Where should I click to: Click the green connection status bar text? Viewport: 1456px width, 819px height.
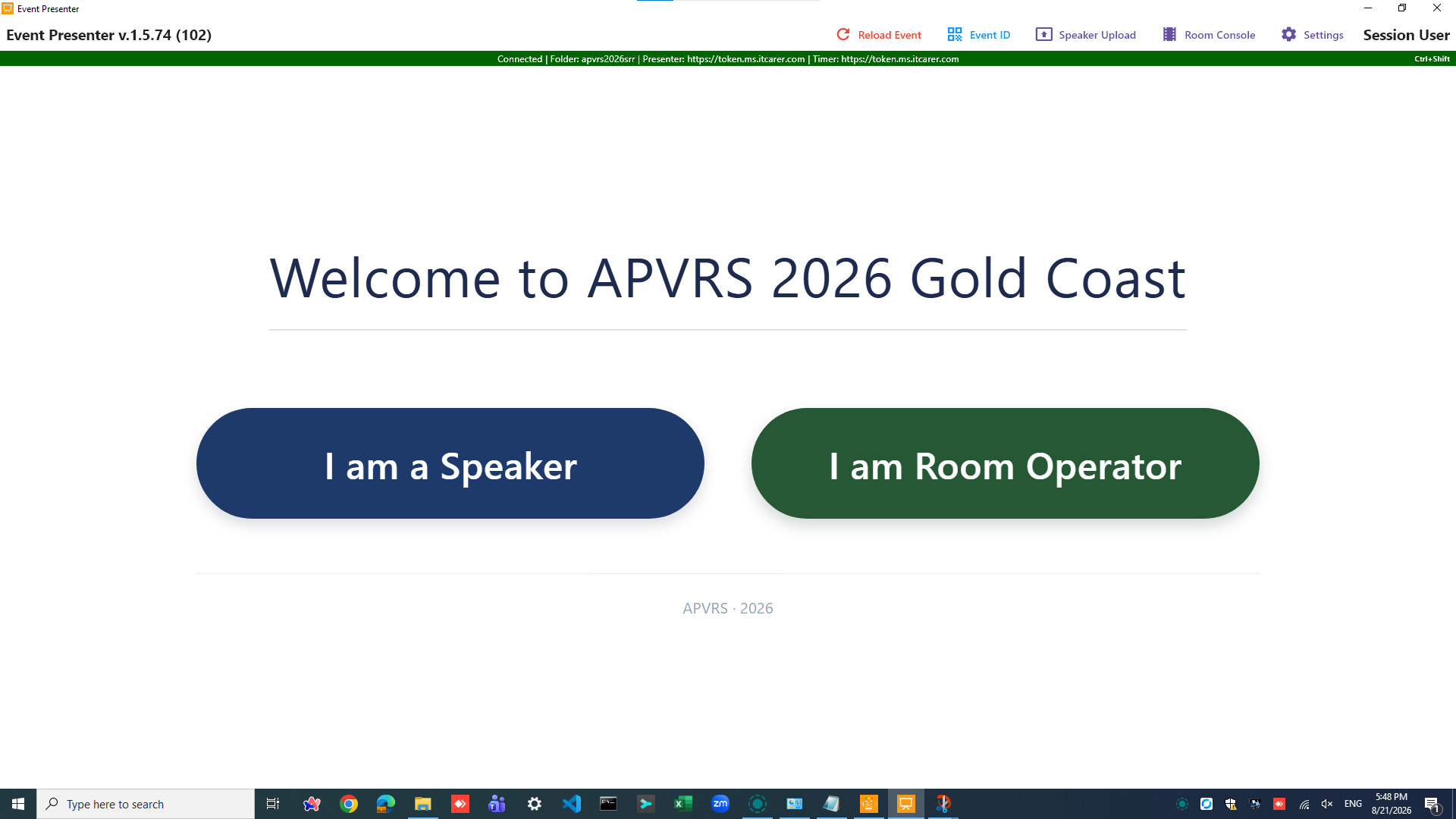coord(728,59)
